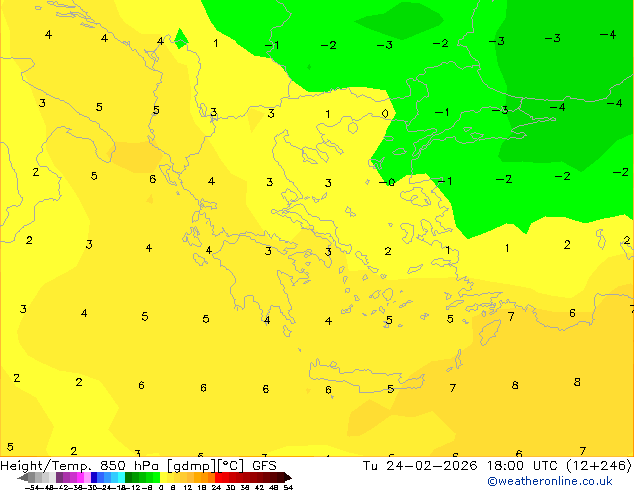Screen dimensions: 634x490
Task: Click the '54' legend scale label
Action: tap(288, 487)
